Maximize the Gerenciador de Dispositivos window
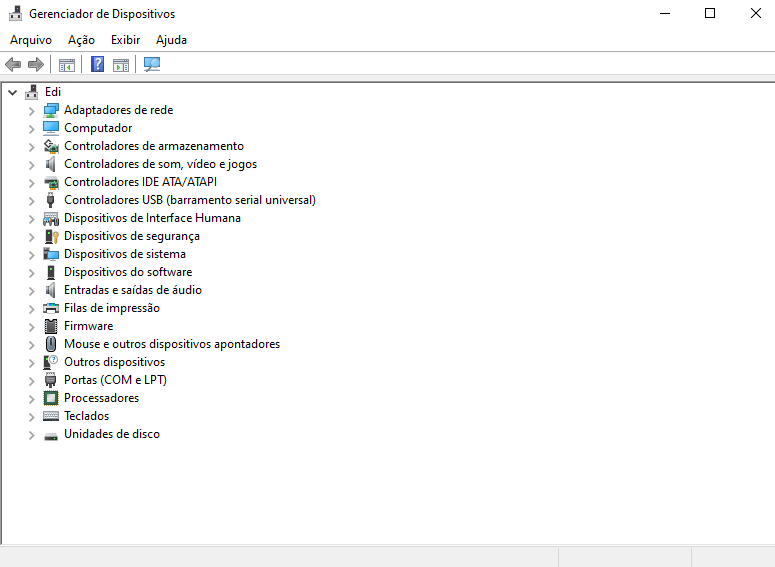 (710, 13)
